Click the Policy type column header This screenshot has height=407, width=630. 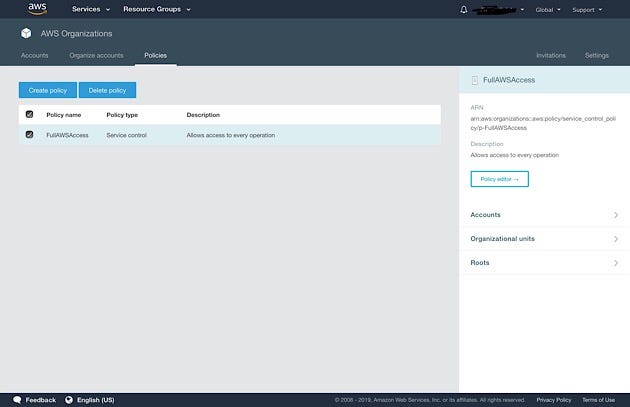coord(122,115)
